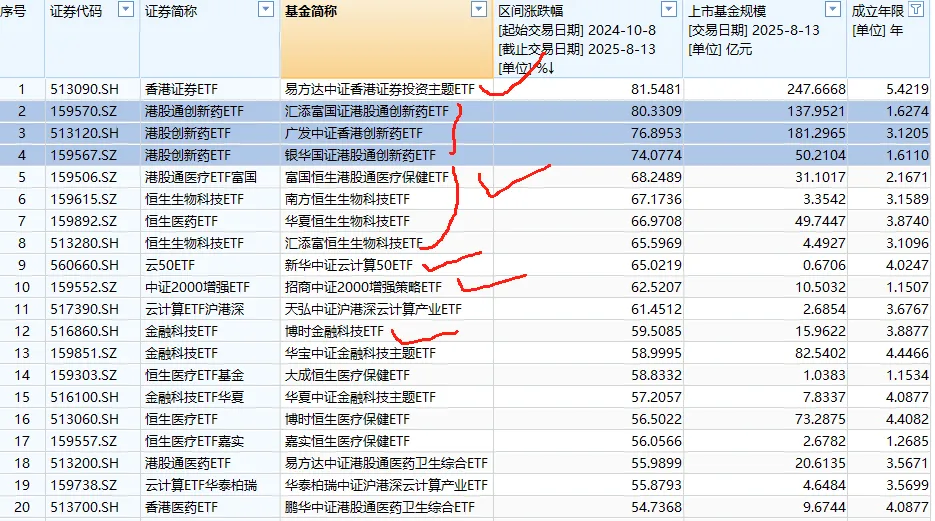The image size is (935, 521).
Task: Click 华夏恒生生物科技ETF fund name
Action: coord(347,222)
